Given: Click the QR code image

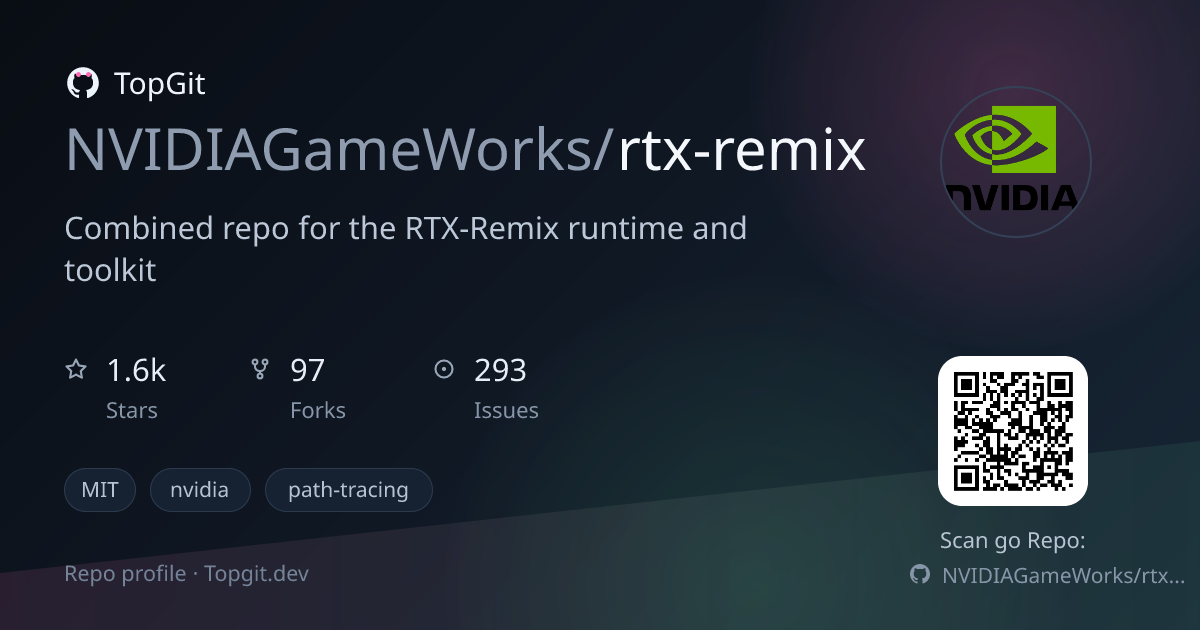Looking at the screenshot, I should click(1012, 431).
